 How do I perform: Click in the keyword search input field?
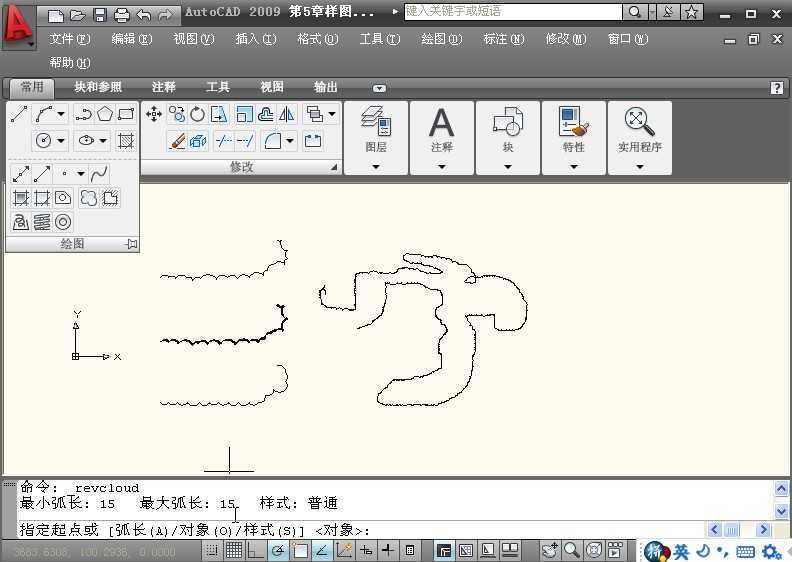click(513, 12)
